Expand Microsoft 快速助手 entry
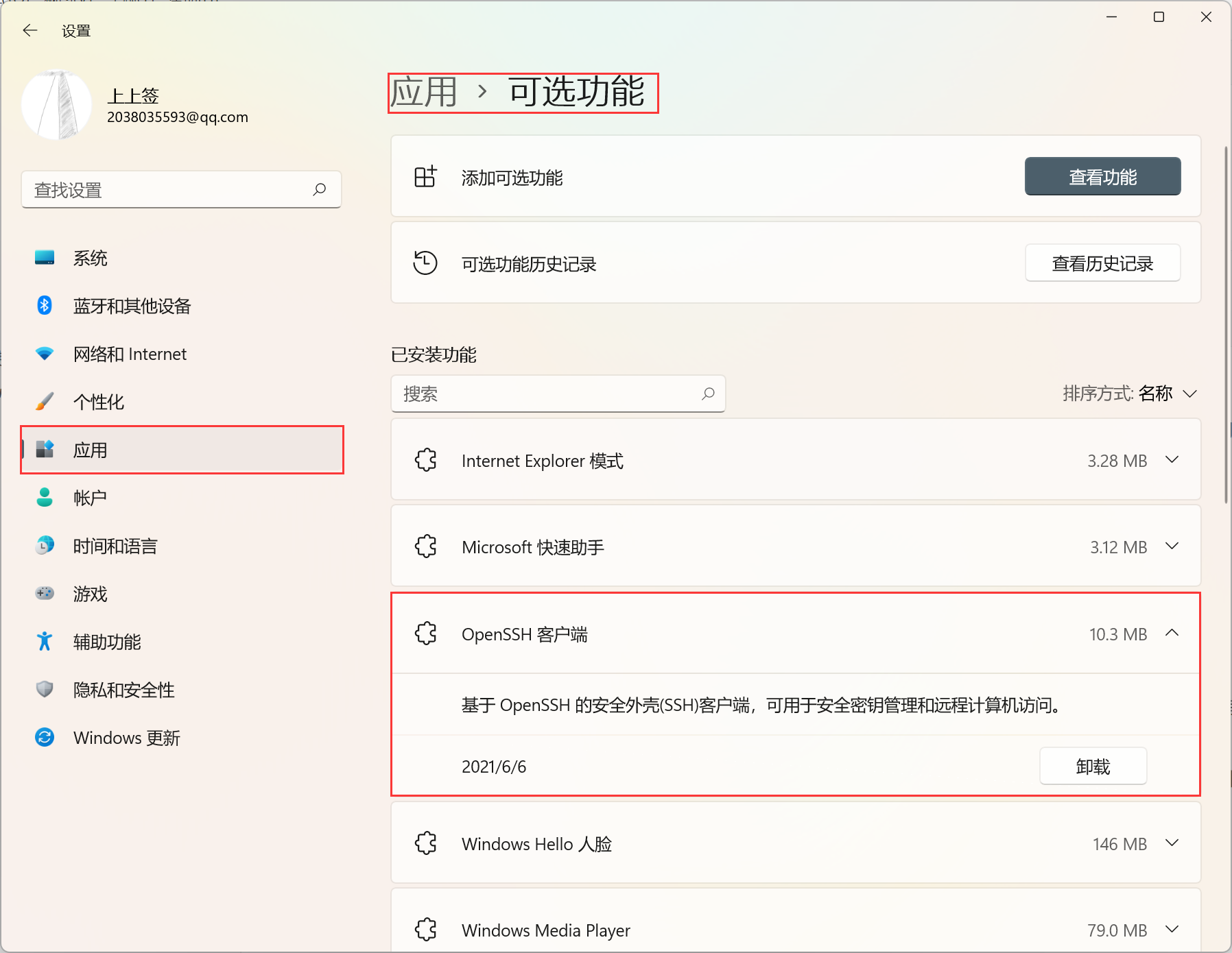 pos(1172,546)
